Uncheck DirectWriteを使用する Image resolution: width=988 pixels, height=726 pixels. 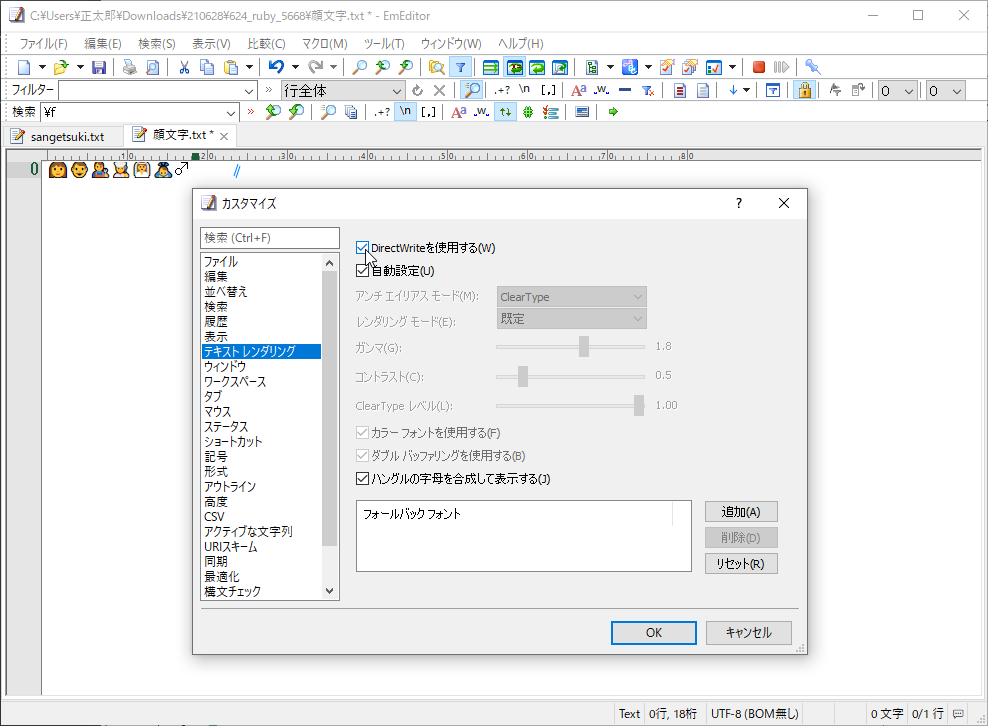tap(363, 247)
